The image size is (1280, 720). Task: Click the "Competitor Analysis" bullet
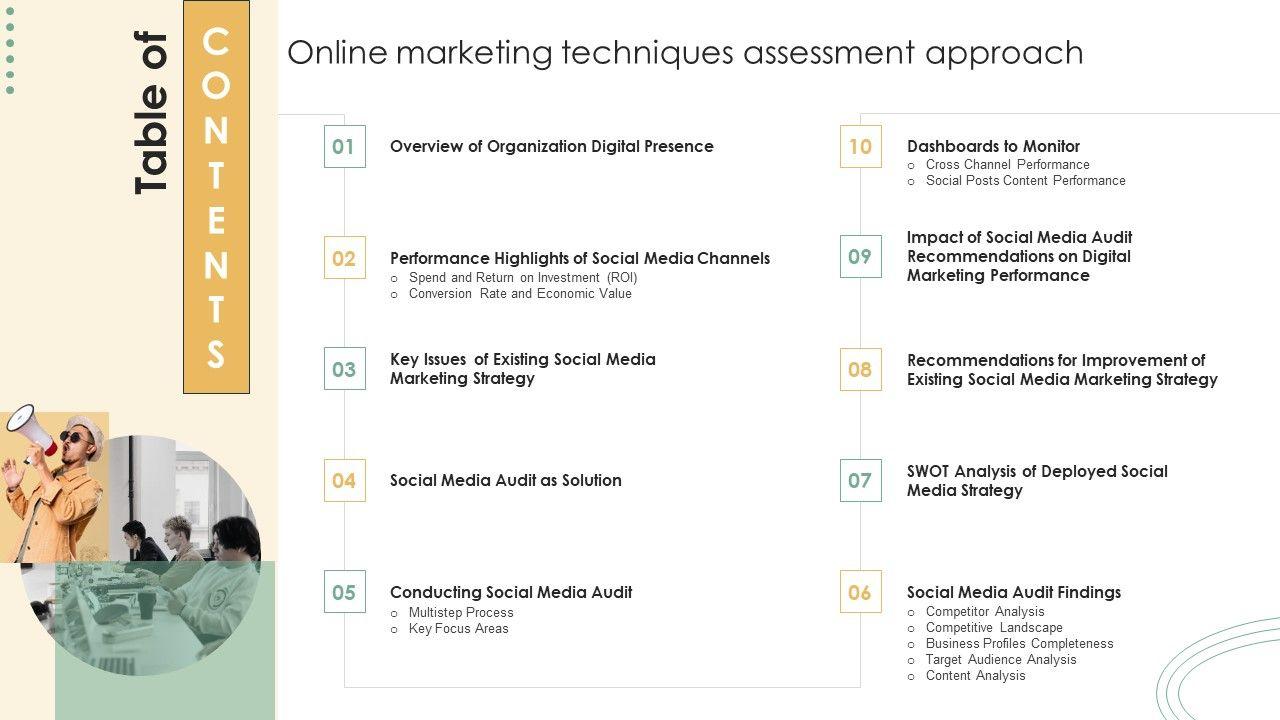click(x=985, y=611)
